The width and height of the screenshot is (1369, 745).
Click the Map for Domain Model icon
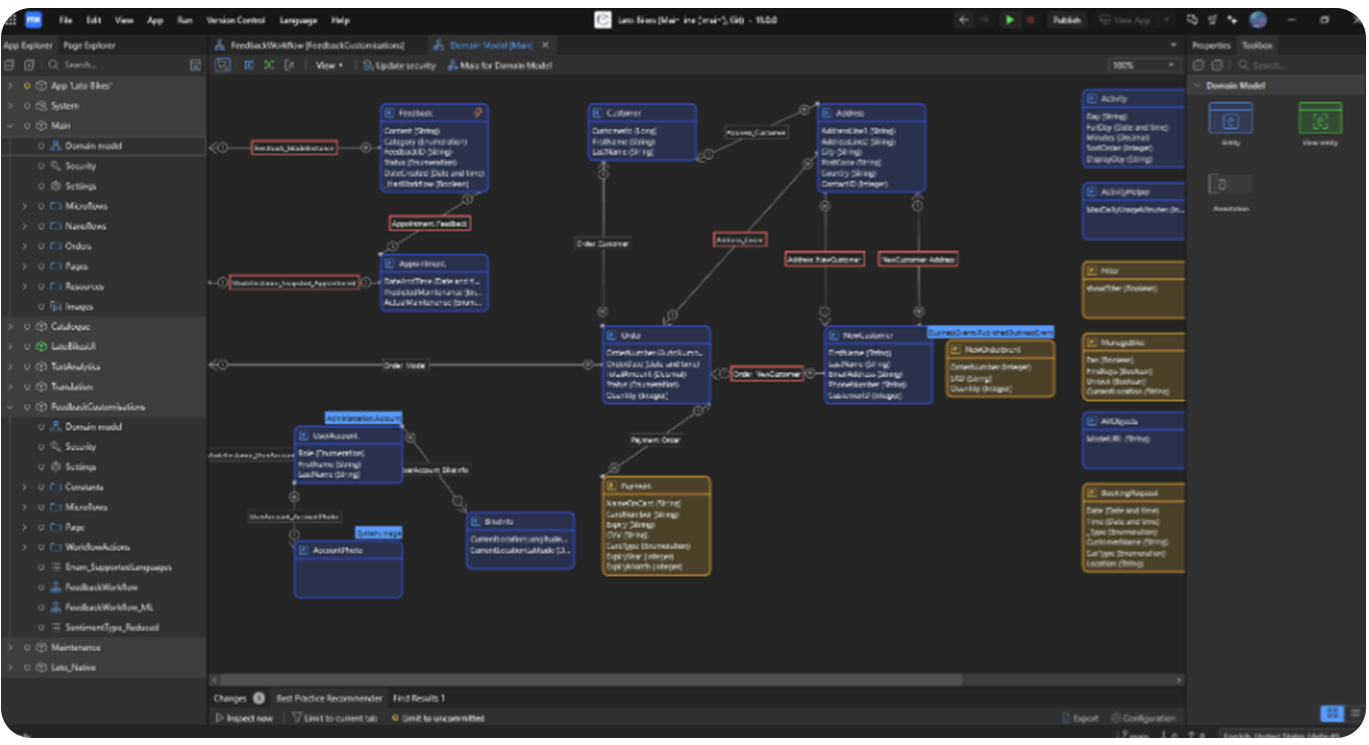(452, 67)
